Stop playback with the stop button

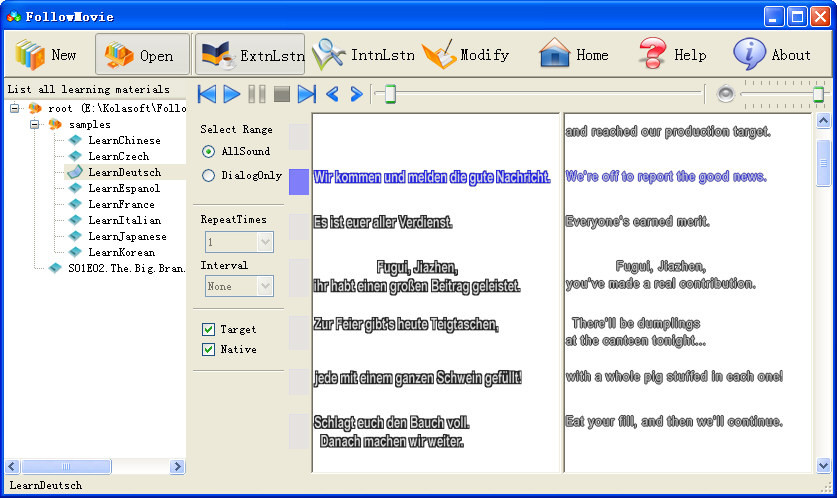[281, 94]
